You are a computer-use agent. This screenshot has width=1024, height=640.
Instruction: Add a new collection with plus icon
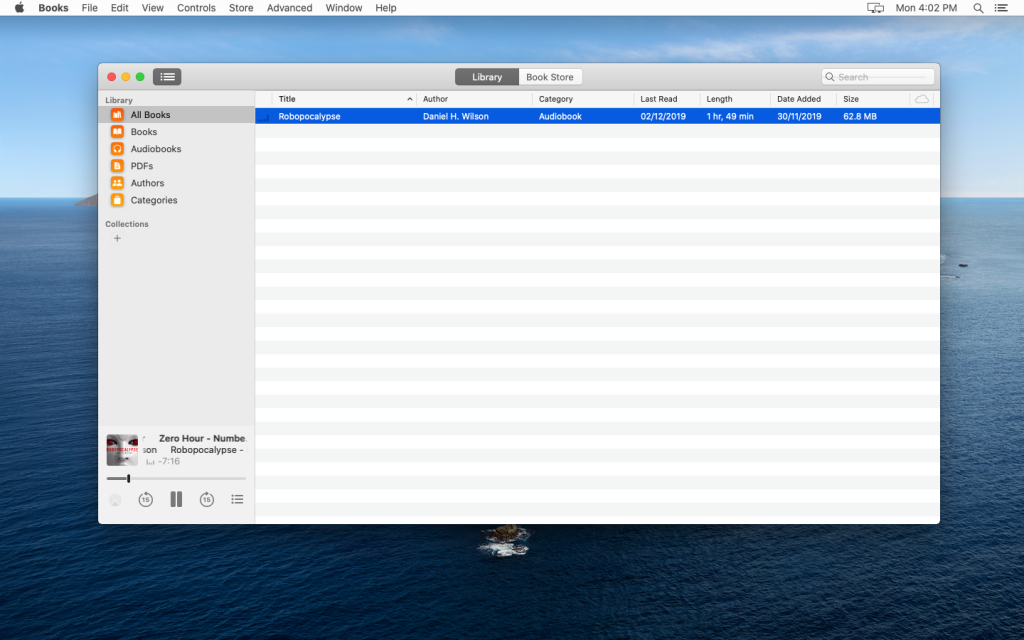click(x=117, y=238)
